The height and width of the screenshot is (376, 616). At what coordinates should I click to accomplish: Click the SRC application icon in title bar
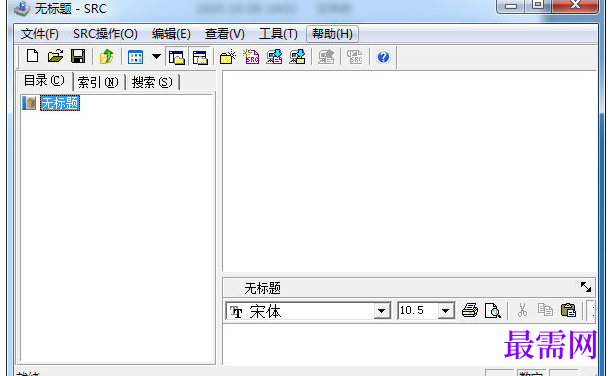(22, 9)
